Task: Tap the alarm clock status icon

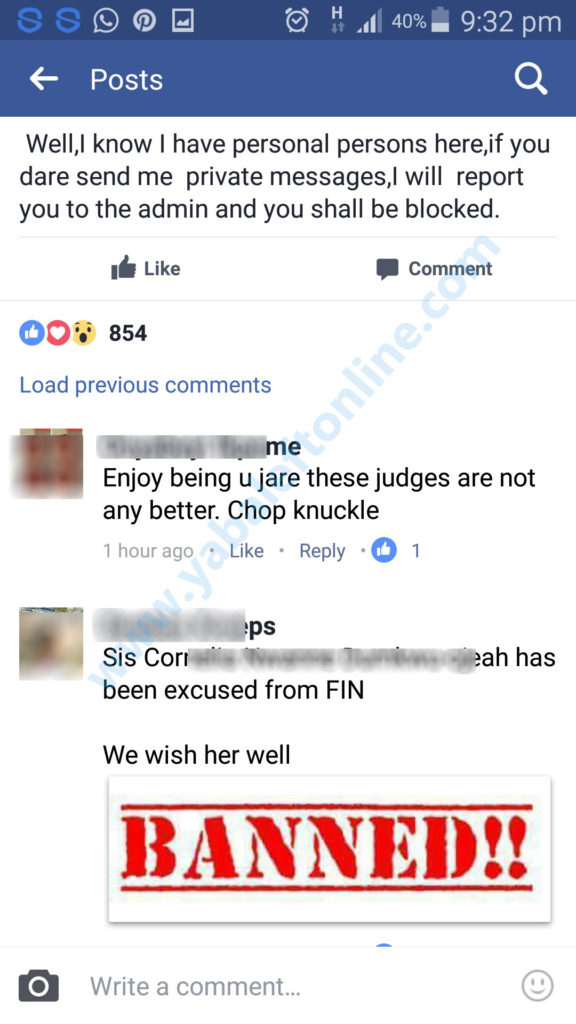Action: pos(297,21)
